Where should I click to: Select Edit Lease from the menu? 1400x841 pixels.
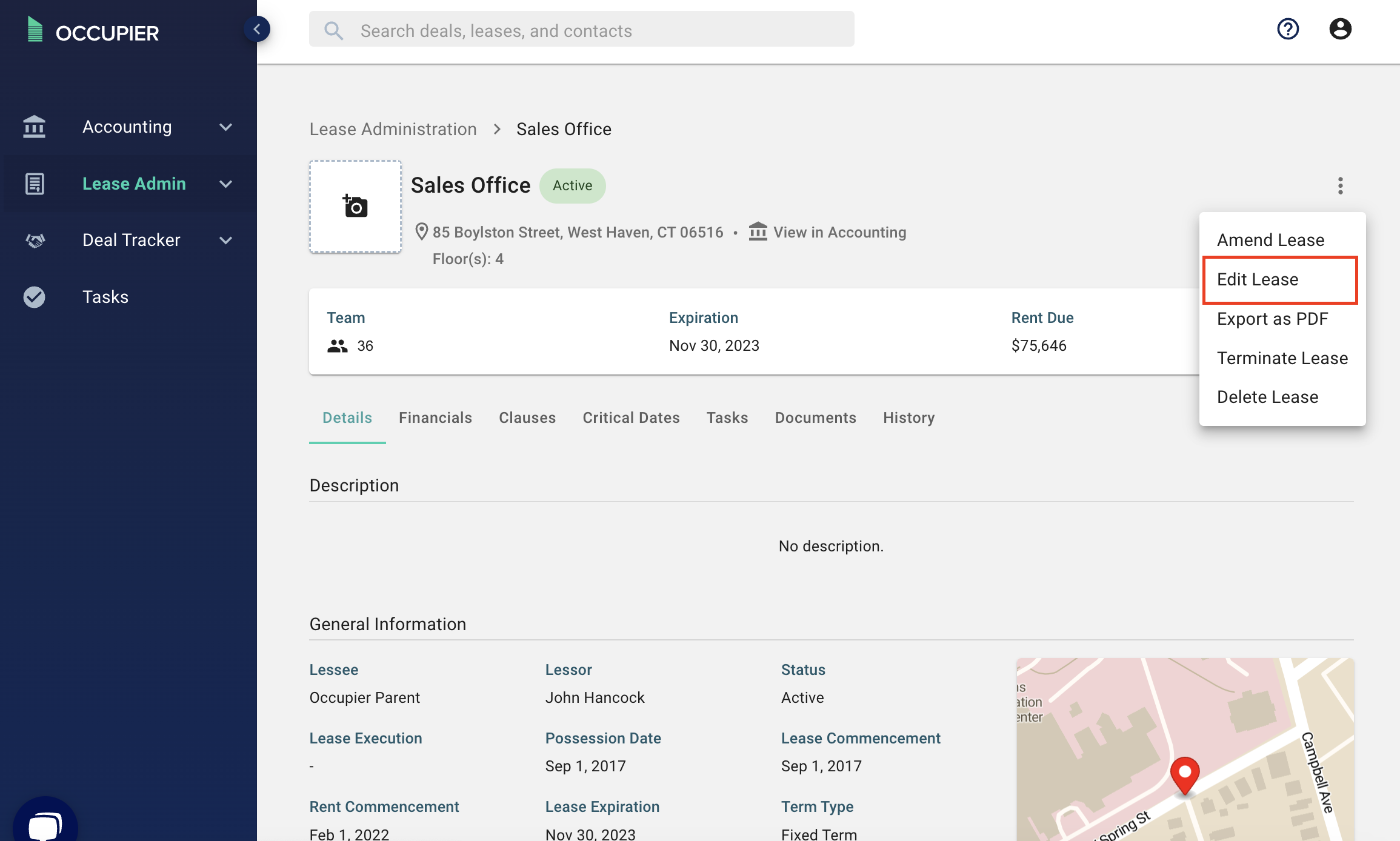coord(1258,279)
